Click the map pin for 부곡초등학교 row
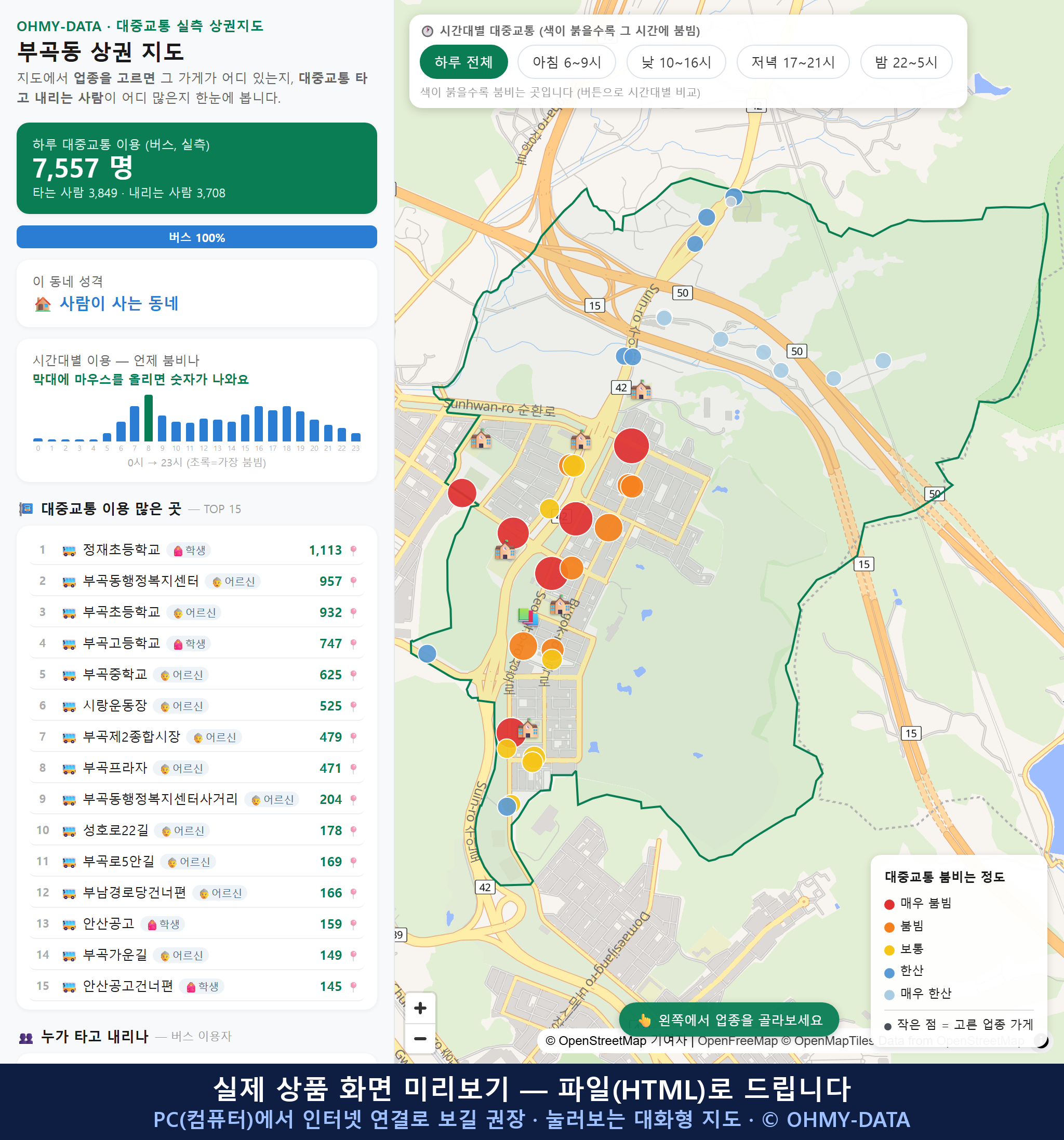 click(353, 612)
